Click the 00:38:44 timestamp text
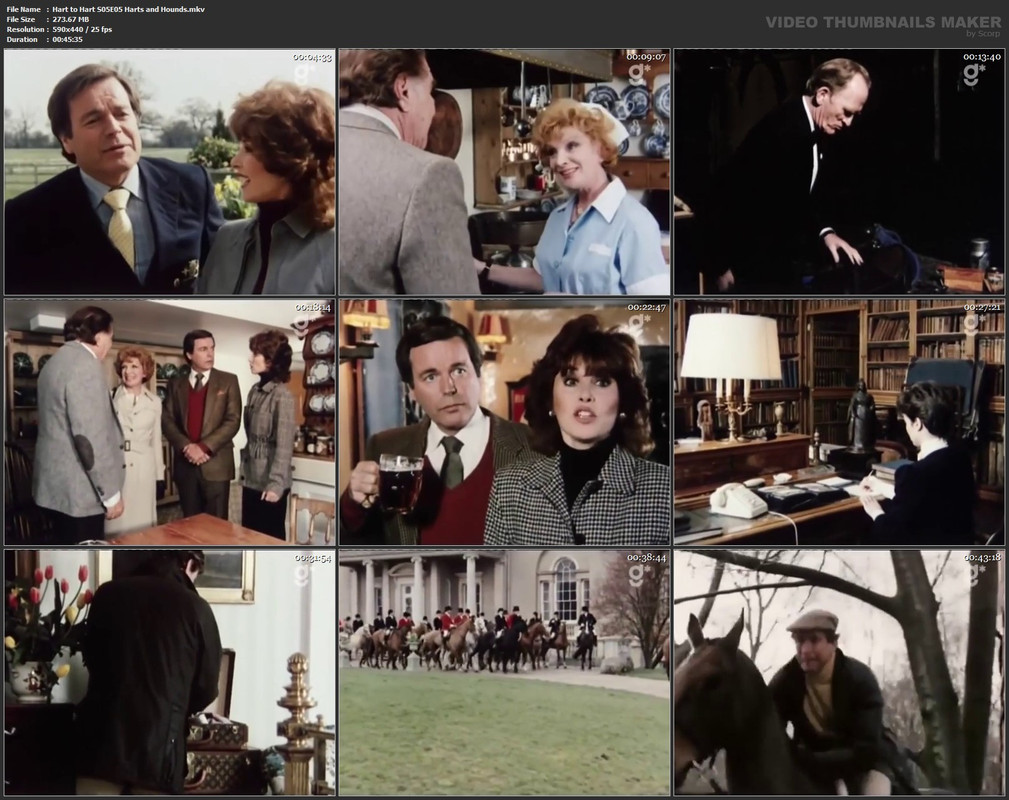This screenshot has height=800, width=1009. [x=647, y=558]
